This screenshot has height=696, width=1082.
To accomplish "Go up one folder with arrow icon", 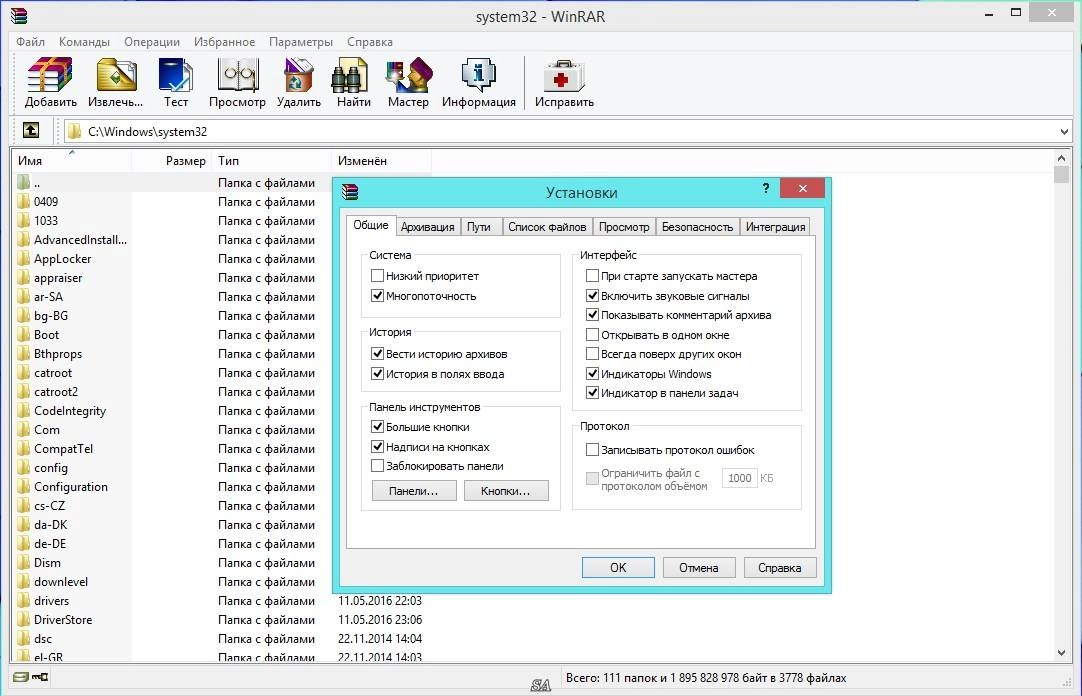I will [31, 130].
